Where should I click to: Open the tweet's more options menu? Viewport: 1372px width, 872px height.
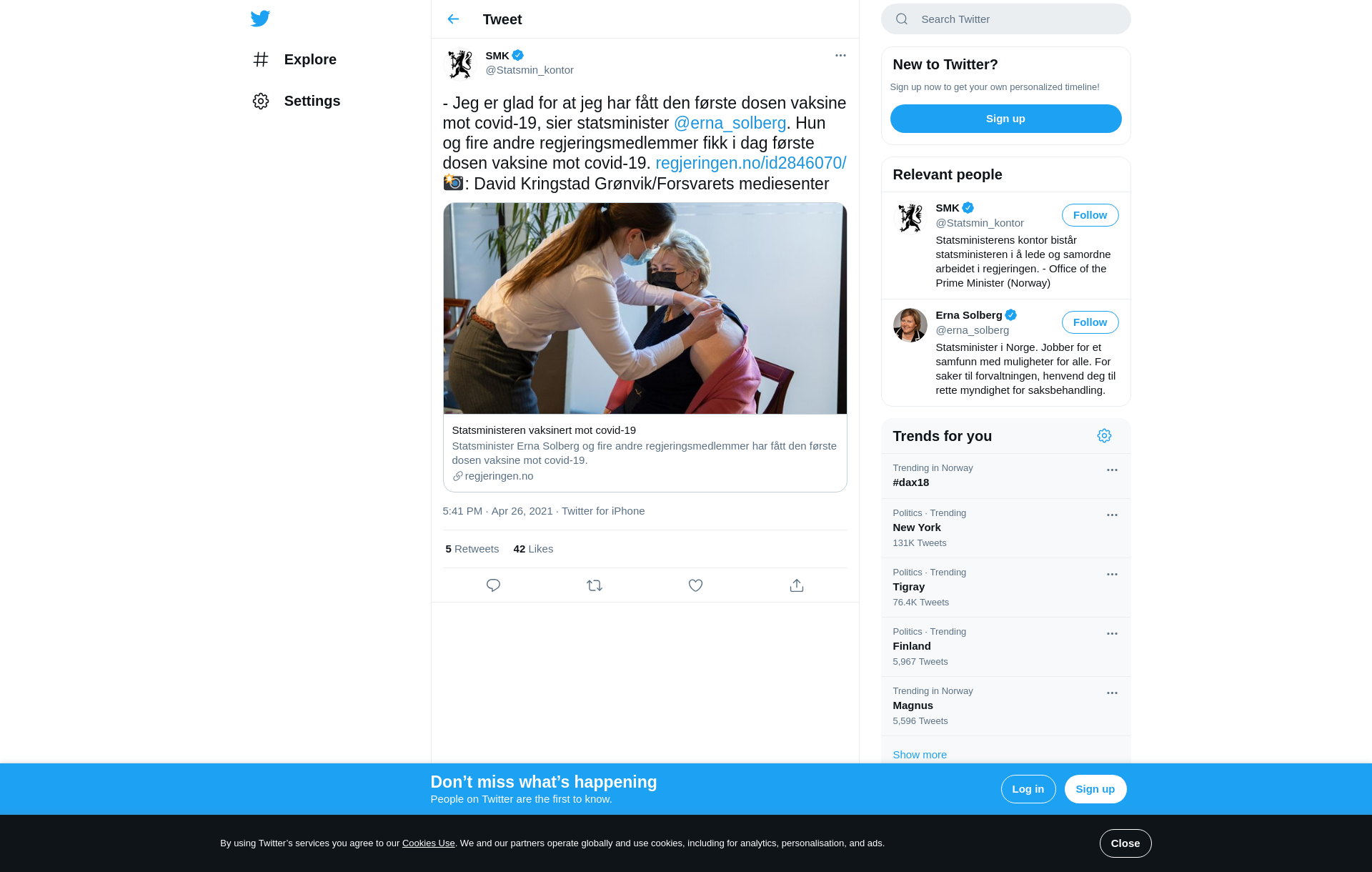coord(840,56)
